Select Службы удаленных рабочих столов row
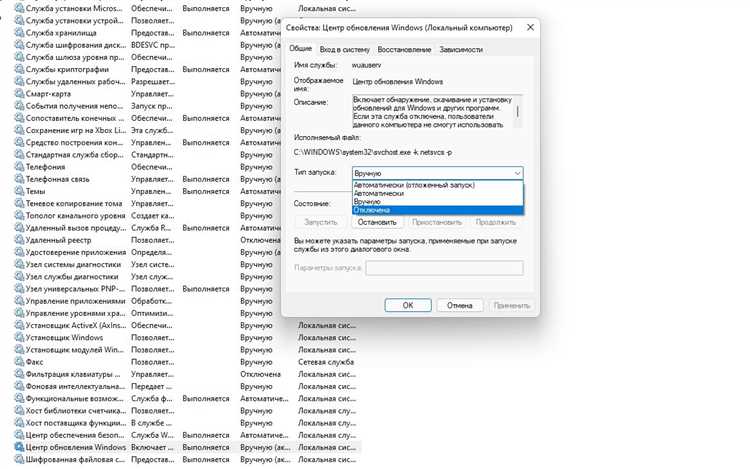The width and height of the screenshot is (750, 469). 148,82
